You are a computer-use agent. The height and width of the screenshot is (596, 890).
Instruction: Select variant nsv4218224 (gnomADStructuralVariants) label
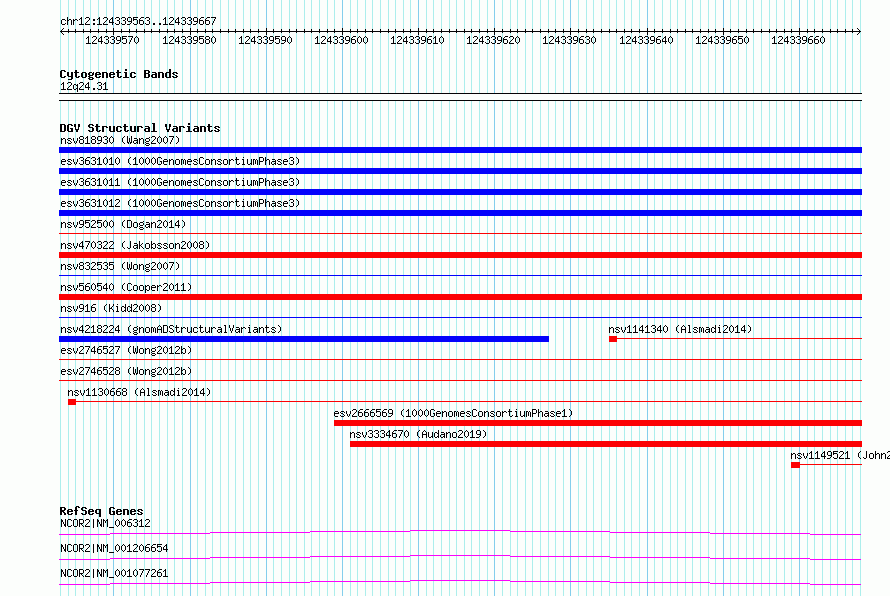(171, 329)
